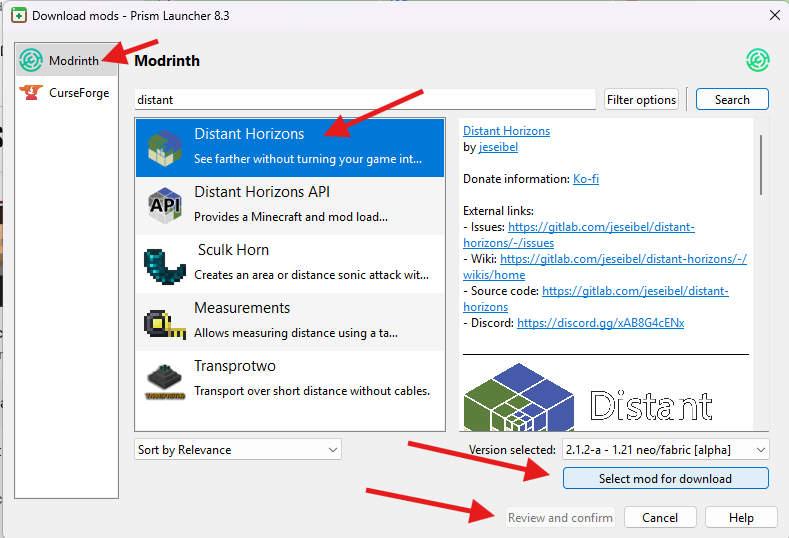
Task: Click the Review and confirm button
Action: 560,517
